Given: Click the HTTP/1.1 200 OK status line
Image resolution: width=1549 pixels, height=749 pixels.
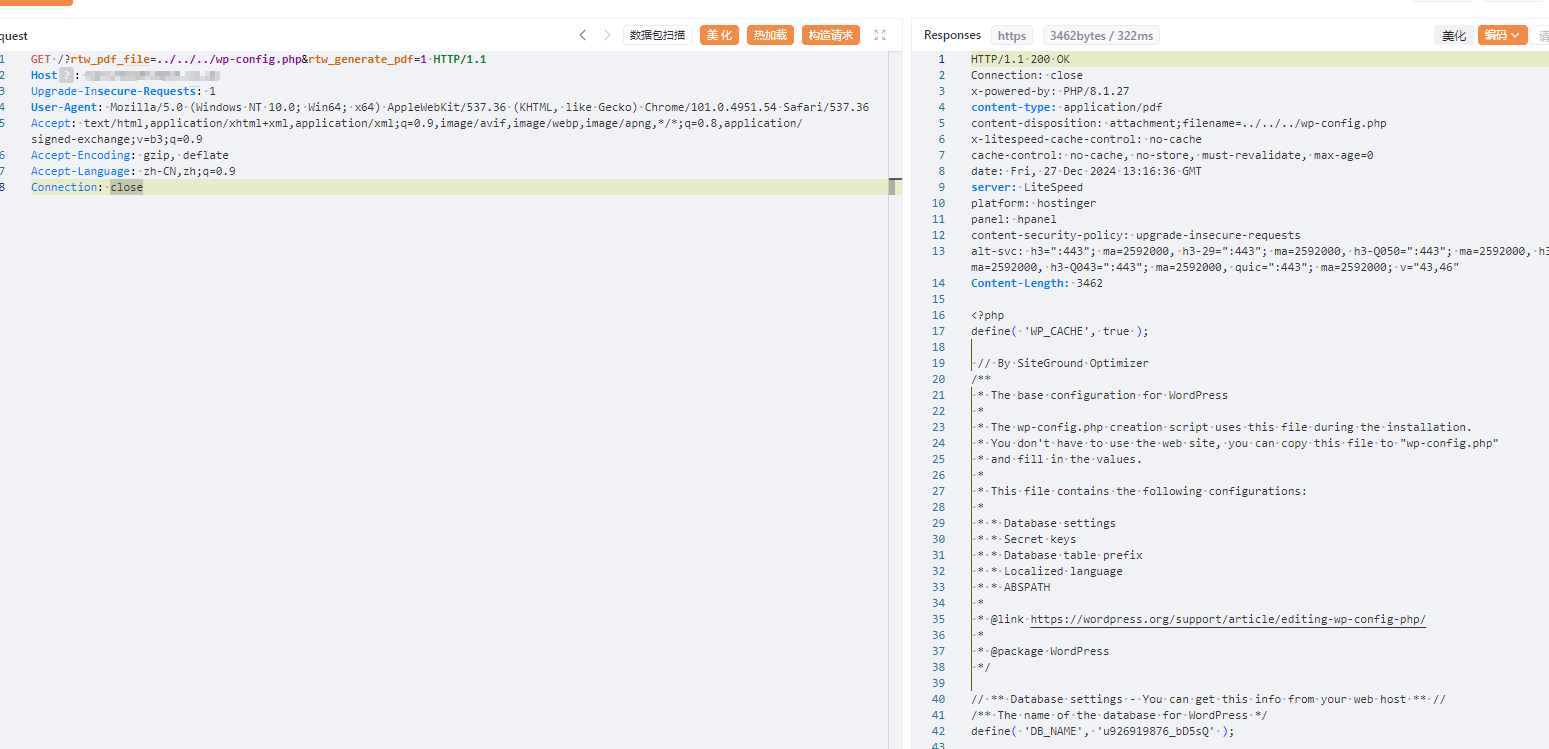Looking at the screenshot, I should (1020, 59).
